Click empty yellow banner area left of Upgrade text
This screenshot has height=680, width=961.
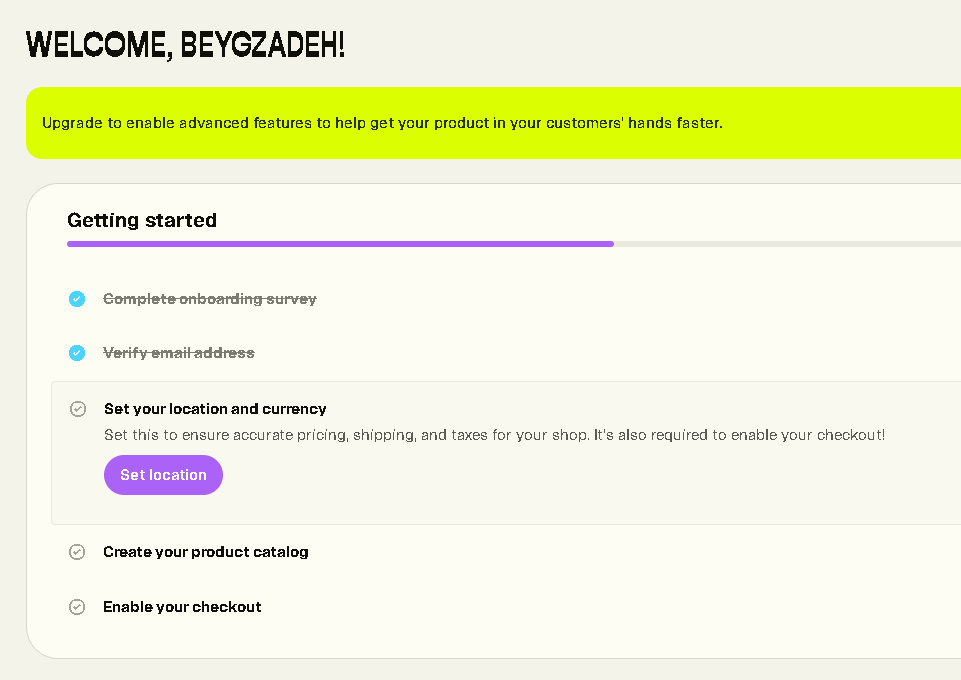(34, 124)
